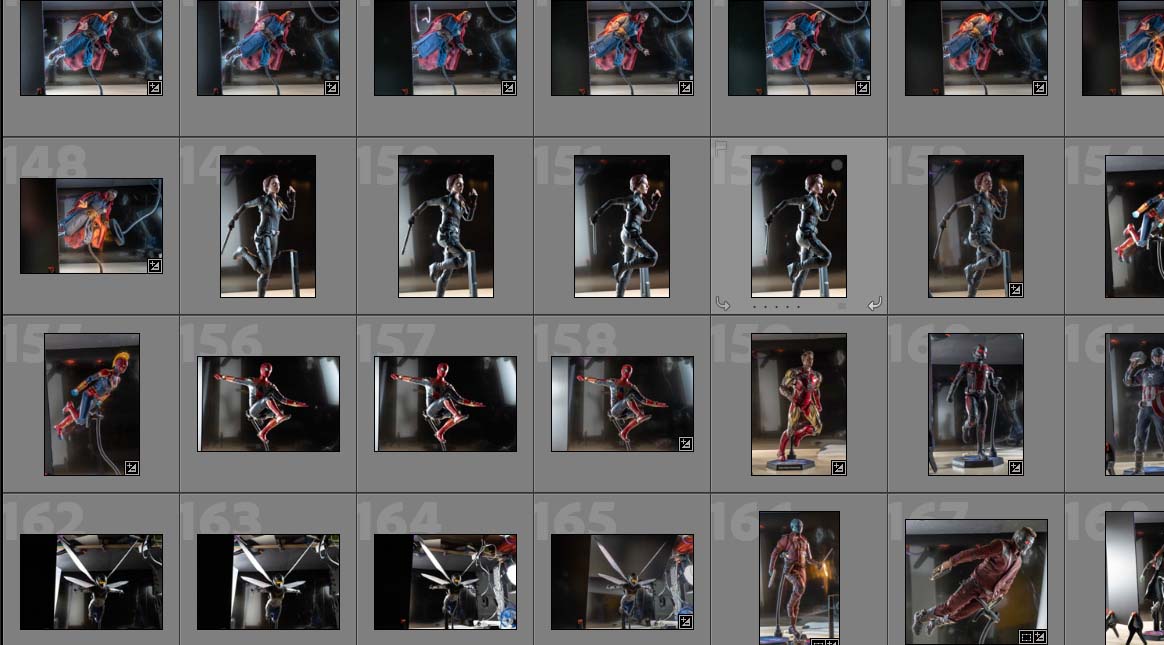Select the thumbnail directly above photo 148

[x=91, y=48]
